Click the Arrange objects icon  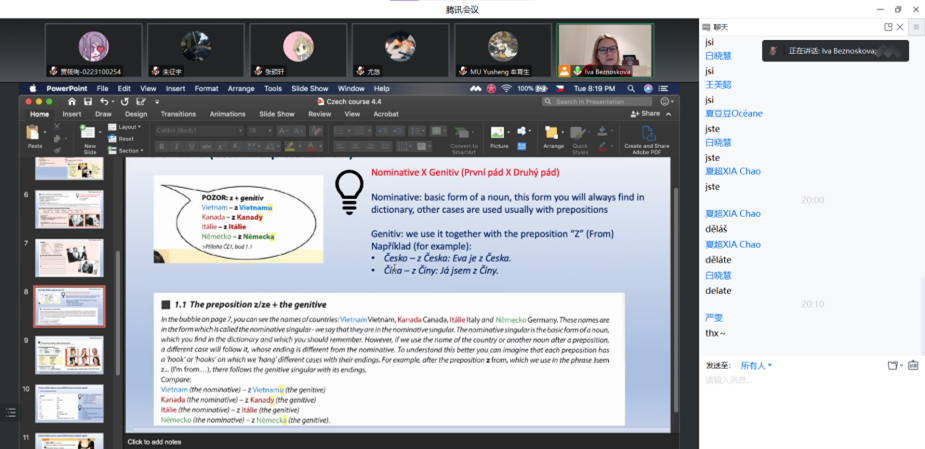coord(552,132)
